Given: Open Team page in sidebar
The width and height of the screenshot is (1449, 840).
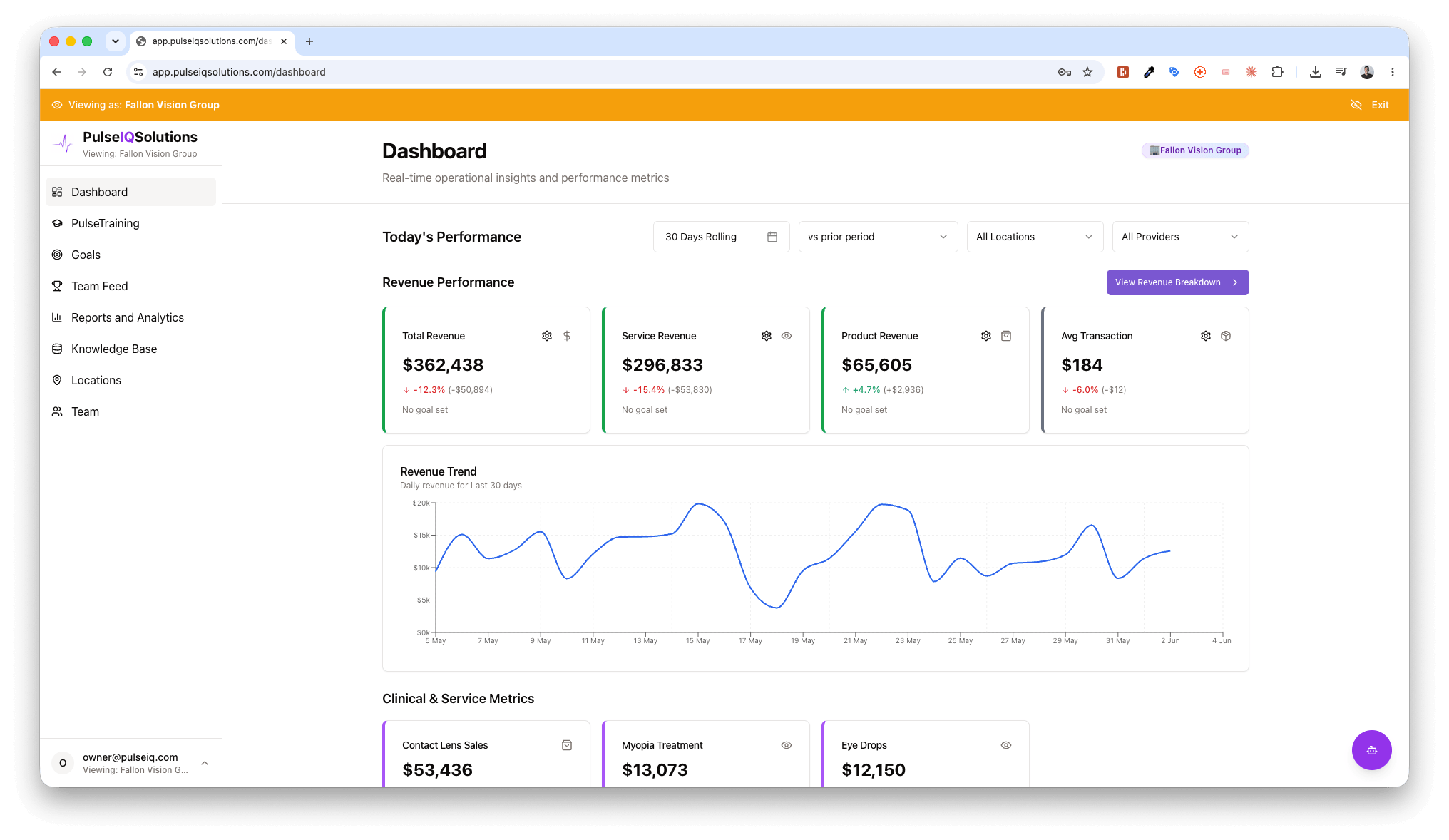Looking at the screenshot, I should pos(130,411).
